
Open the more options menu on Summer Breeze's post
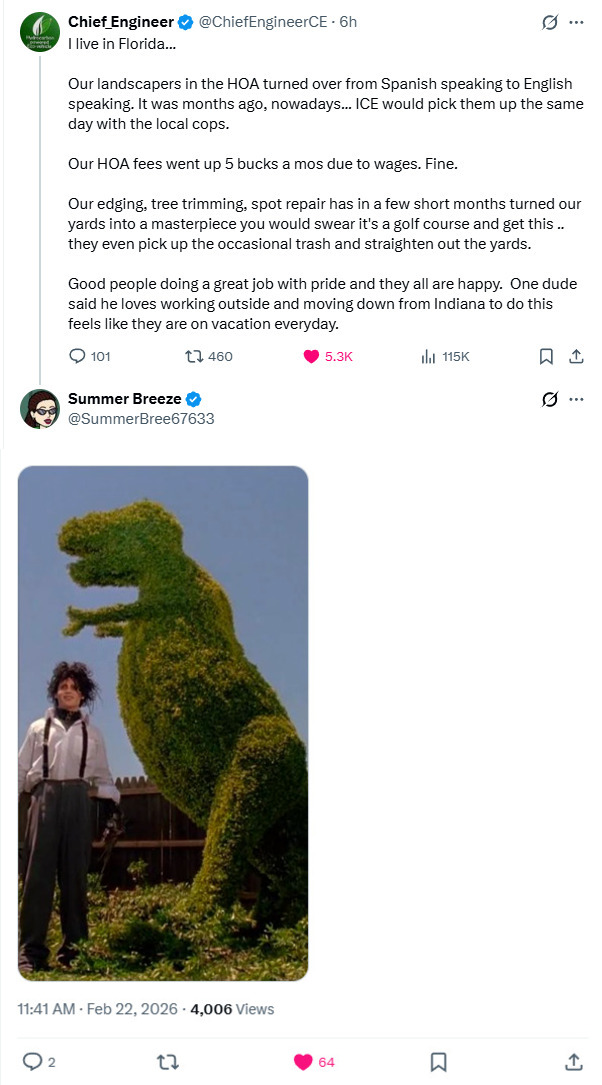(x=576, y=400)
